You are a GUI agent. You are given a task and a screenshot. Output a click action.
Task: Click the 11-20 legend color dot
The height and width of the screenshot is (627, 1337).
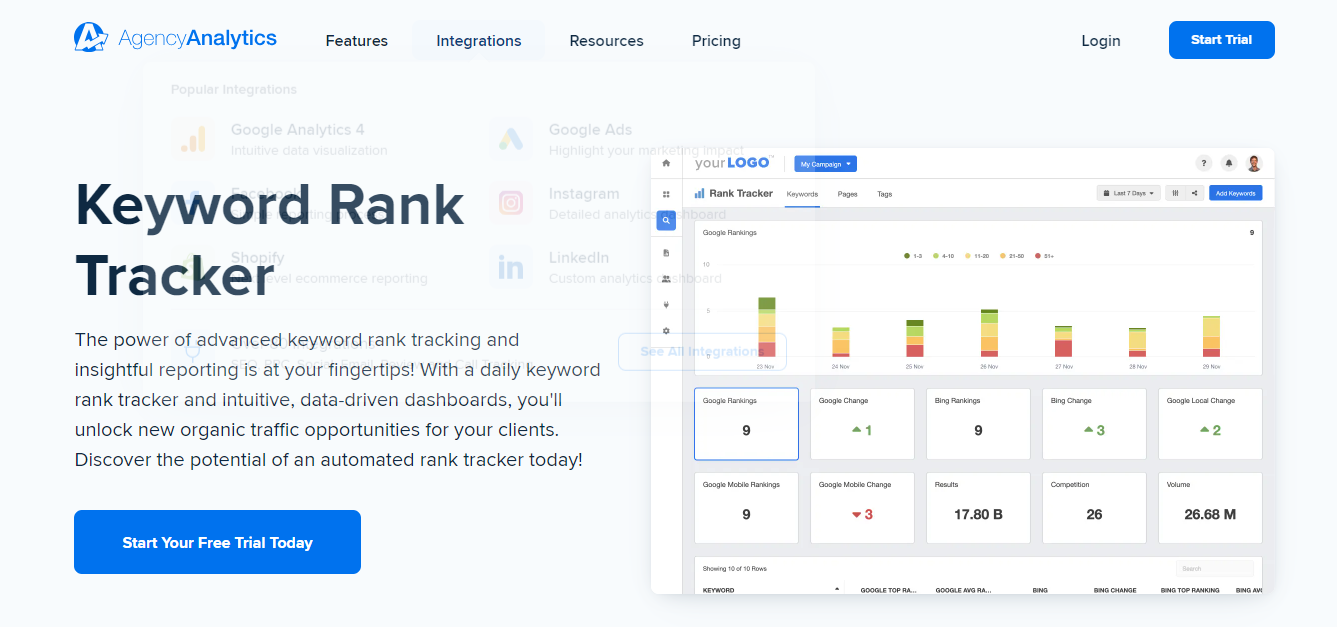(x=968, y=256)
